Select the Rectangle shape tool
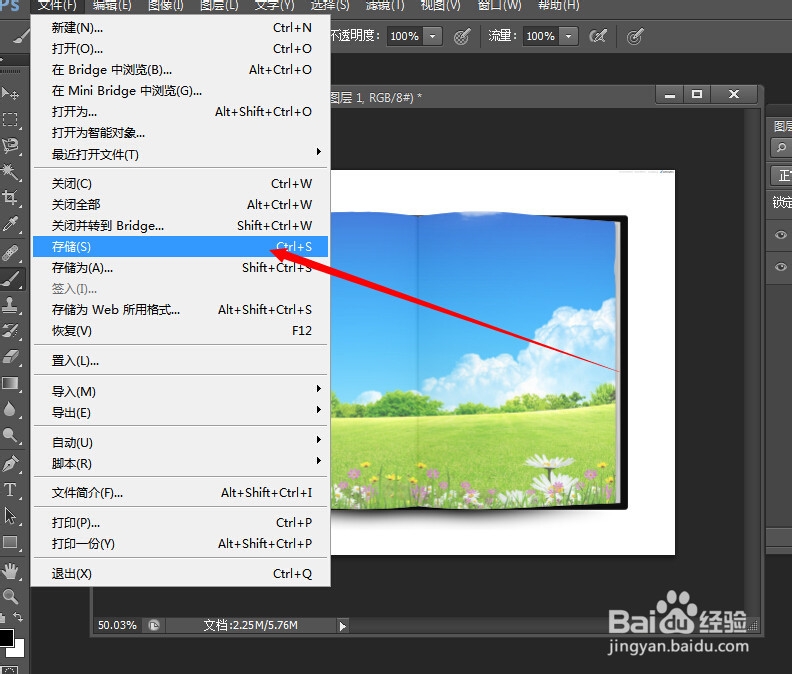 [x=10, y=542]
